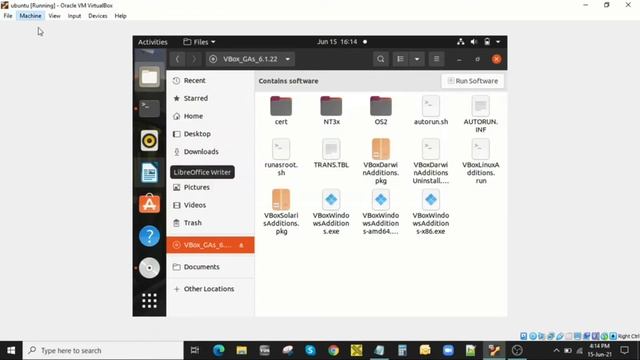Open the NT3x folder
This screenshot has width=640, height=360.
point(331,110)
